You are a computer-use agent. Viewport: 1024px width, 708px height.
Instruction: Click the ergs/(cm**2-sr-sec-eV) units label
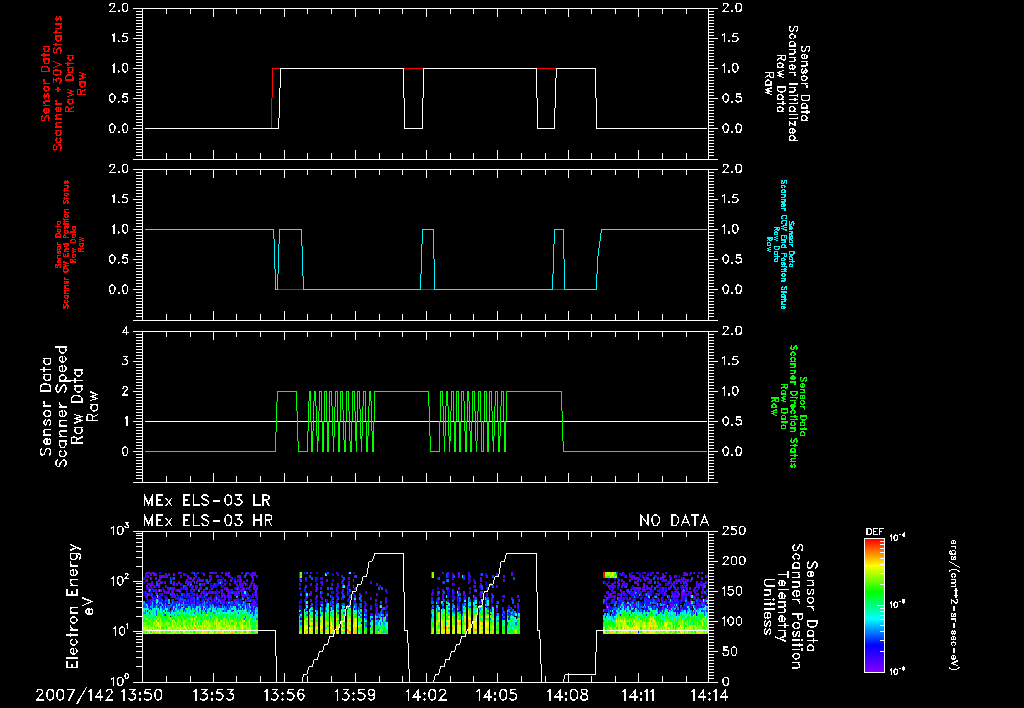pyautogui.click(x=953, y=605)
